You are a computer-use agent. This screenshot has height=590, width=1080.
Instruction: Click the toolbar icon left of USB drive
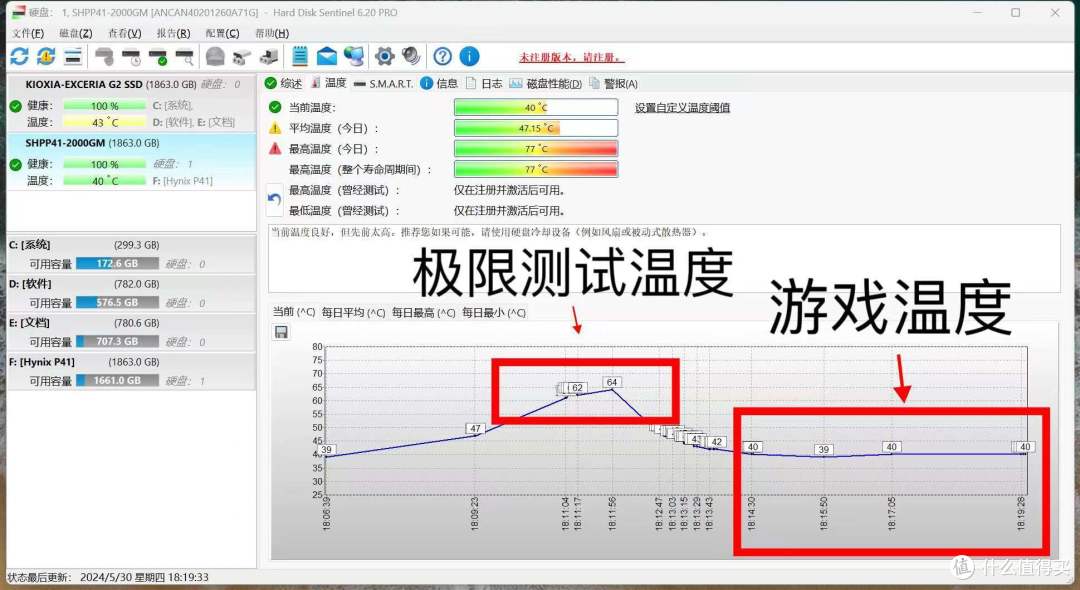click(242, 57)
